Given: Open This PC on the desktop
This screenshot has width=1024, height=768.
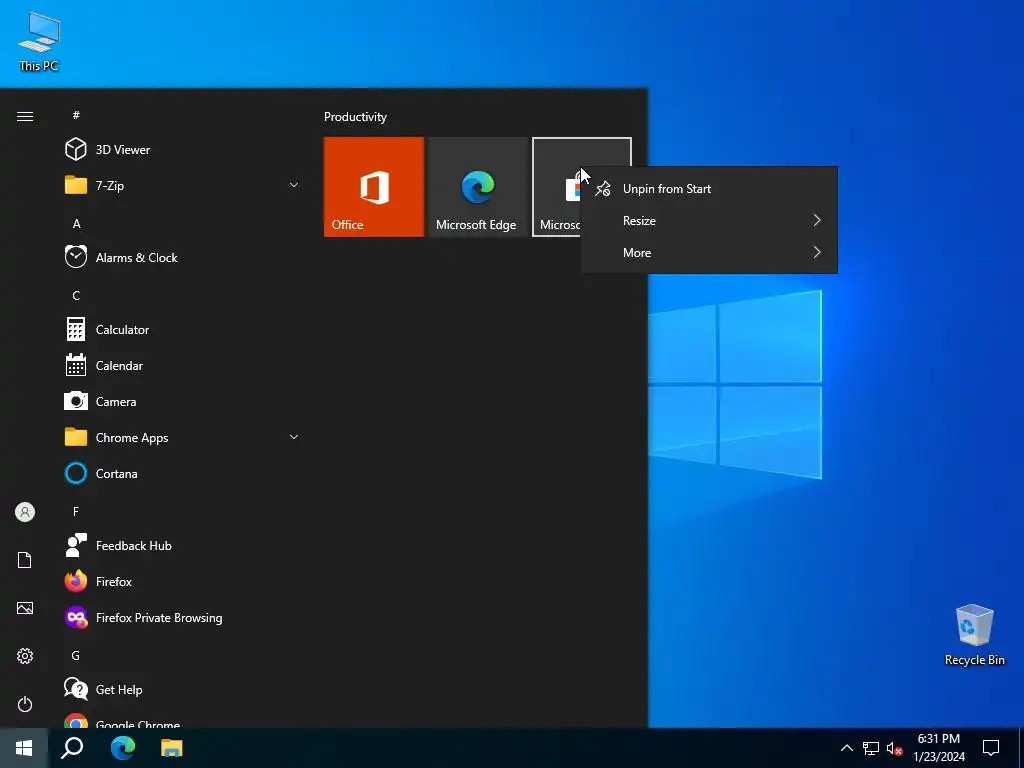Looking at the screenshot, I should [39, 42].
